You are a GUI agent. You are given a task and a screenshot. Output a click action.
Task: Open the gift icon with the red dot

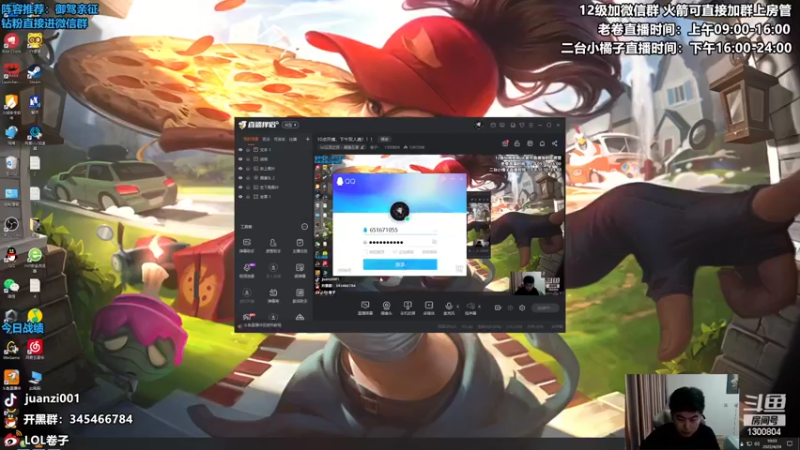(x=506, y=143)
